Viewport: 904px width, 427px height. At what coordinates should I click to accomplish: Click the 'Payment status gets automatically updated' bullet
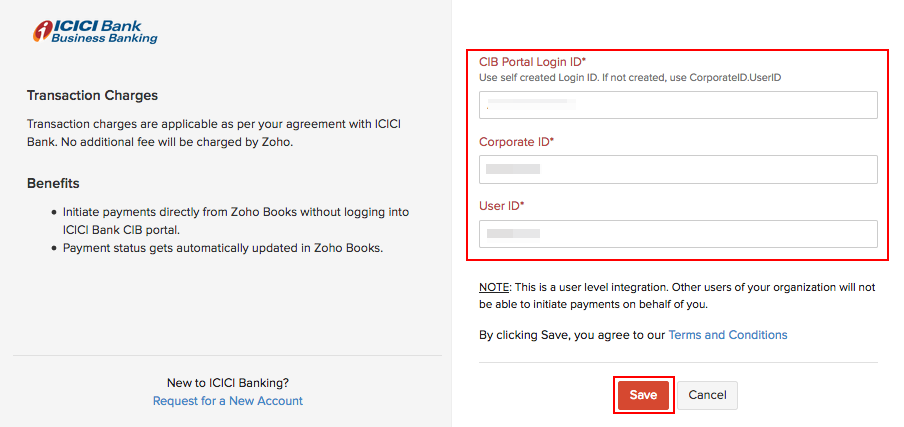click(223, 247)
